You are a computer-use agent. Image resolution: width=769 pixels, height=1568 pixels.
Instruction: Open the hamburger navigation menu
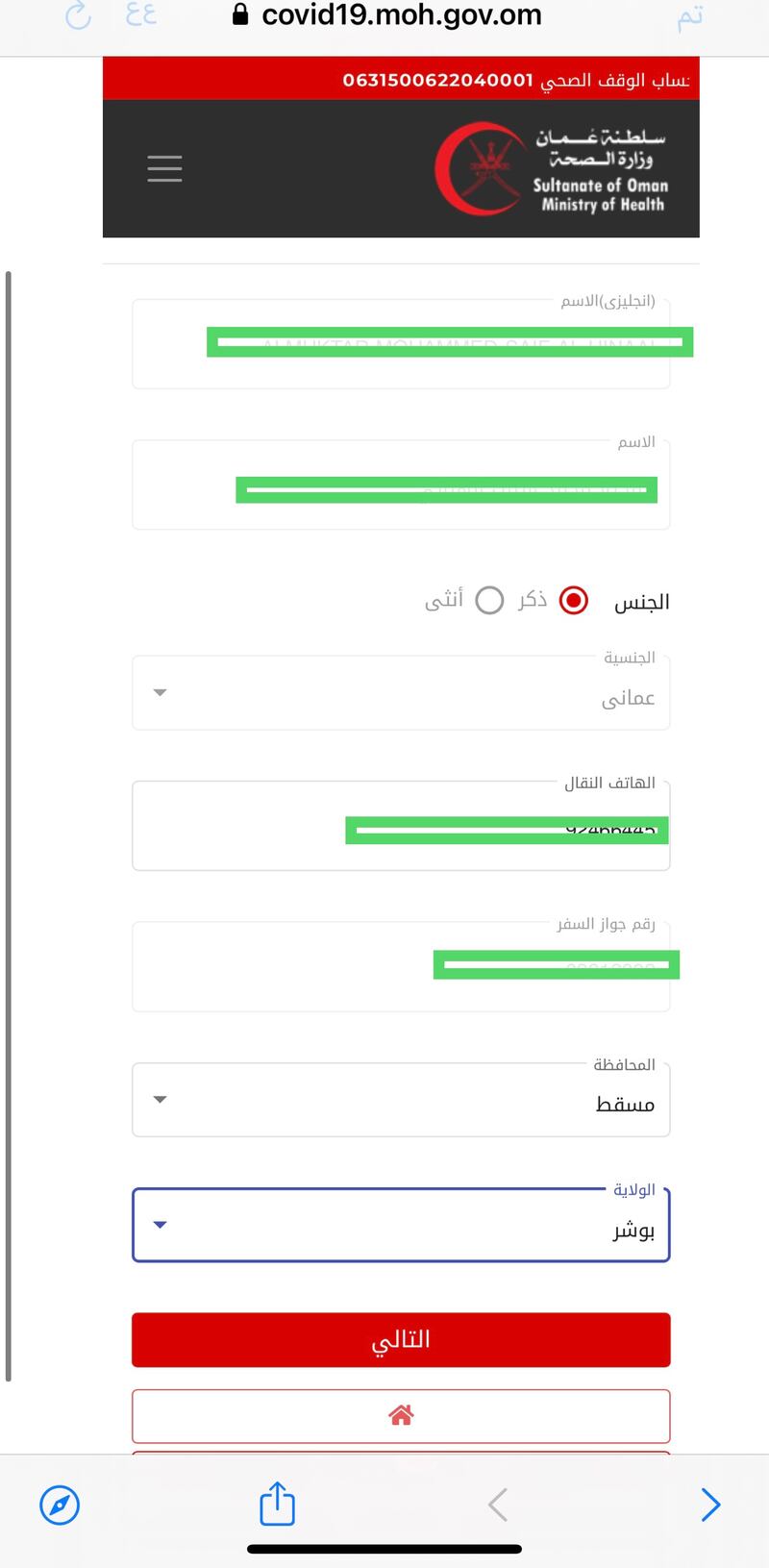(164, 168)
